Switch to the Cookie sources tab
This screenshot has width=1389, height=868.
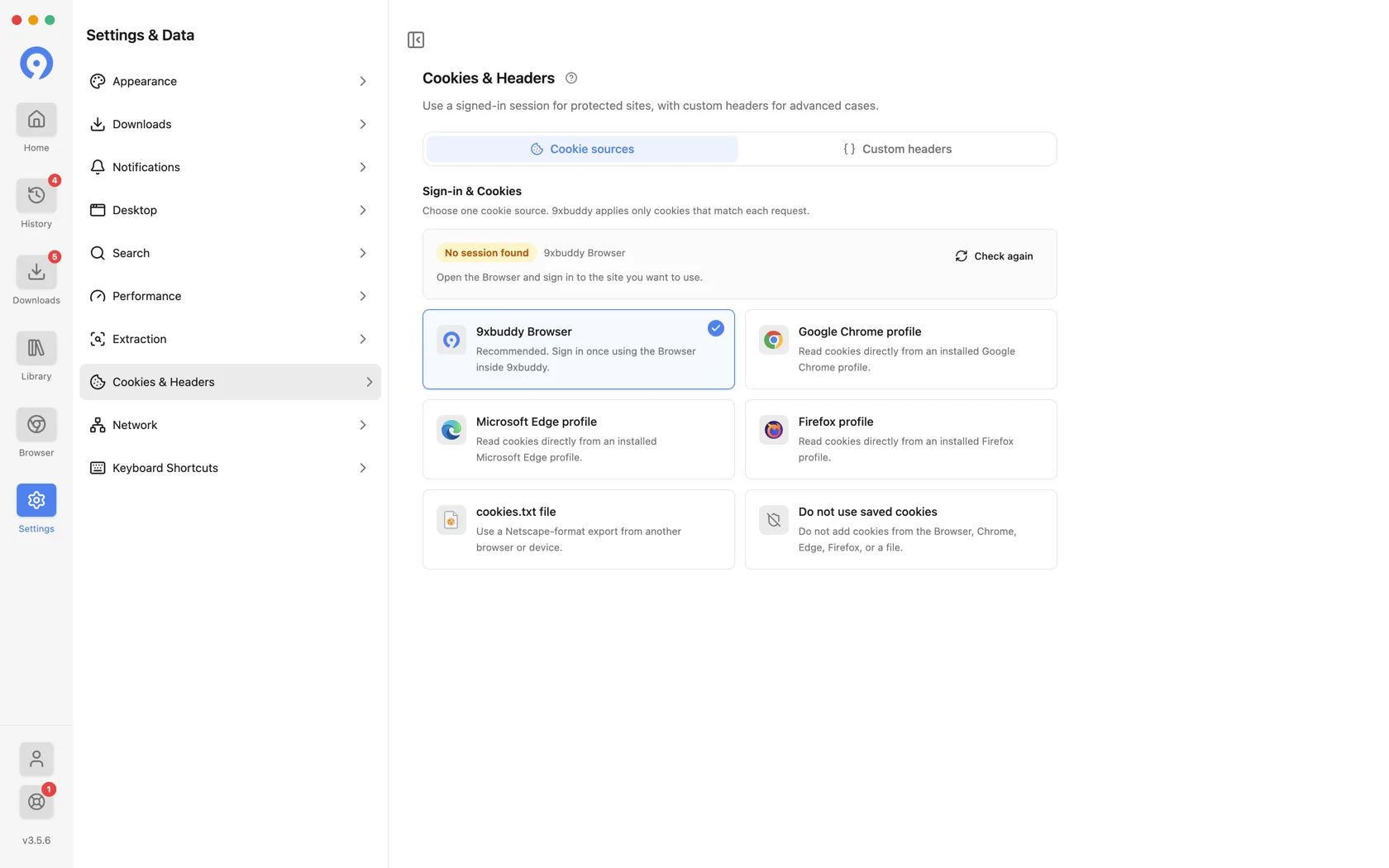tap(582, 149)
